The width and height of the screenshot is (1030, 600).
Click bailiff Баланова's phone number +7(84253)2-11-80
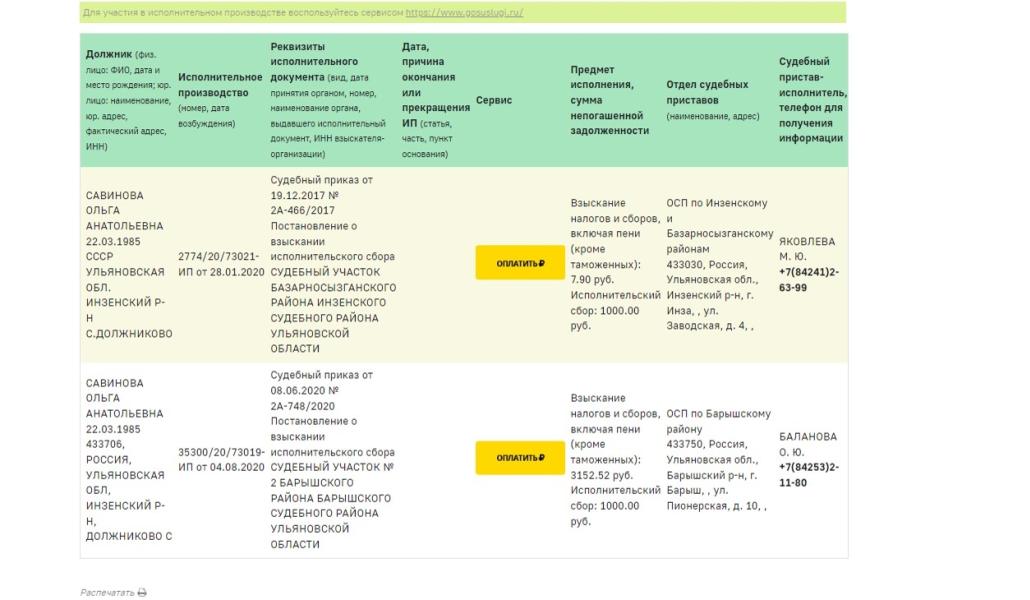pyautogui.click(x=809, y=475)
